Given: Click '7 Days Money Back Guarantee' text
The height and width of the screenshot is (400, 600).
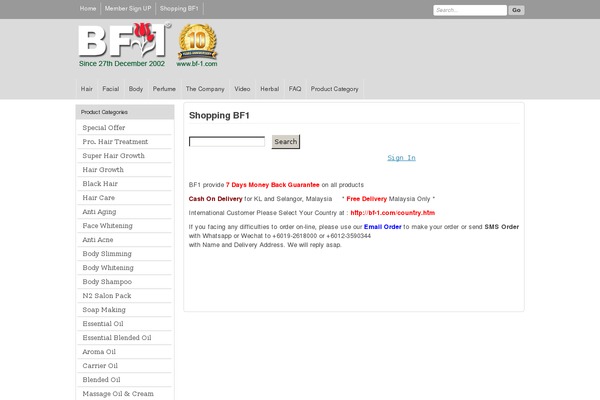Looking at the screenshot, I should coord(272,185).
